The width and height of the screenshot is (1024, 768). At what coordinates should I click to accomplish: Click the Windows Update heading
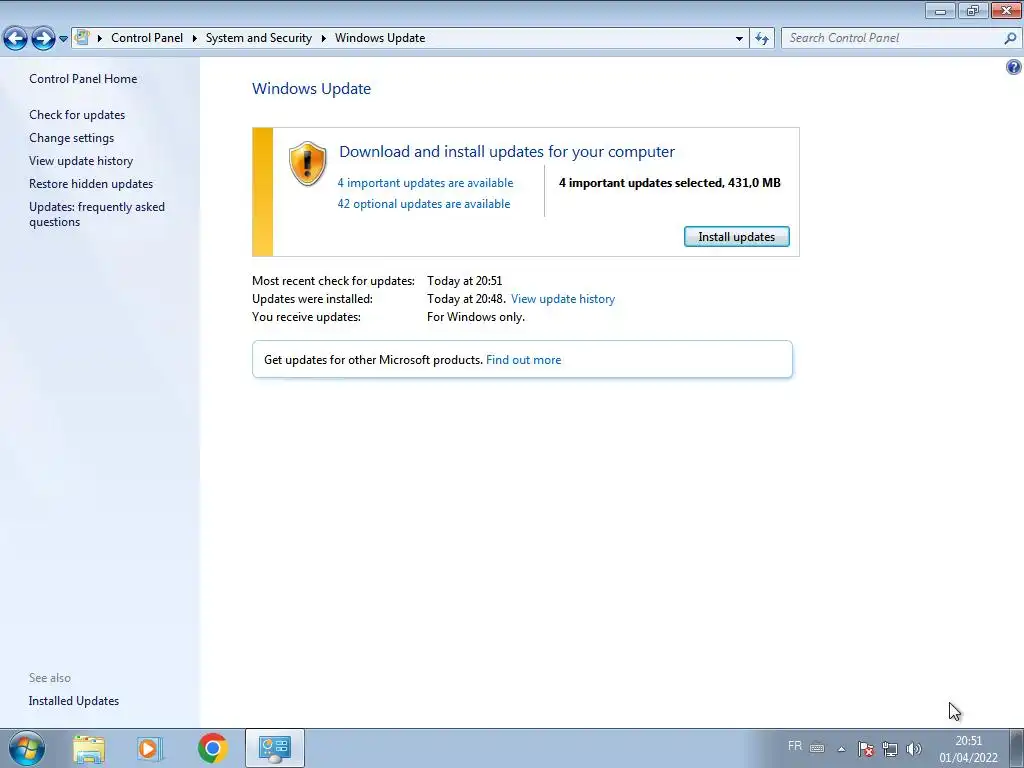point(312,88)
